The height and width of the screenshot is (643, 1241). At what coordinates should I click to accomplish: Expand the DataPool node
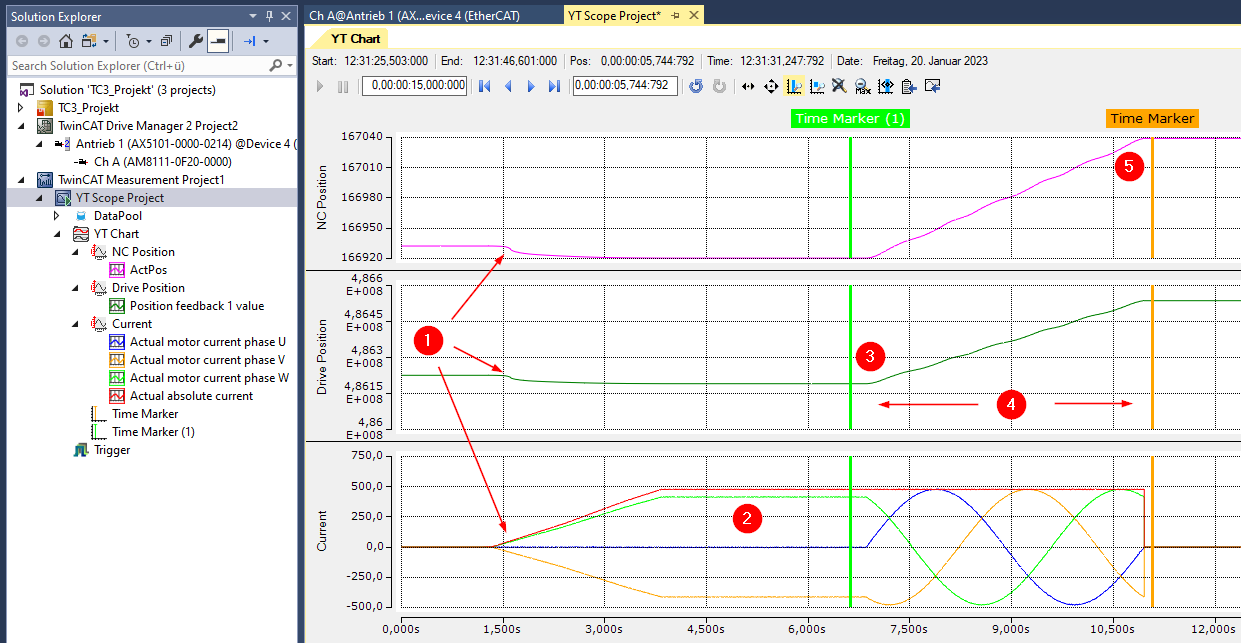tap(57, 216)
